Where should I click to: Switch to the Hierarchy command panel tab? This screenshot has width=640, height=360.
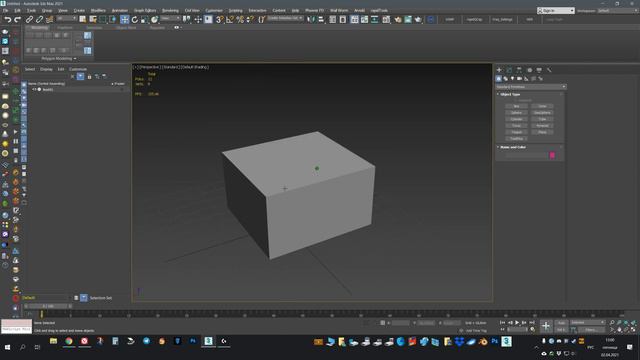tap(519, 70)
